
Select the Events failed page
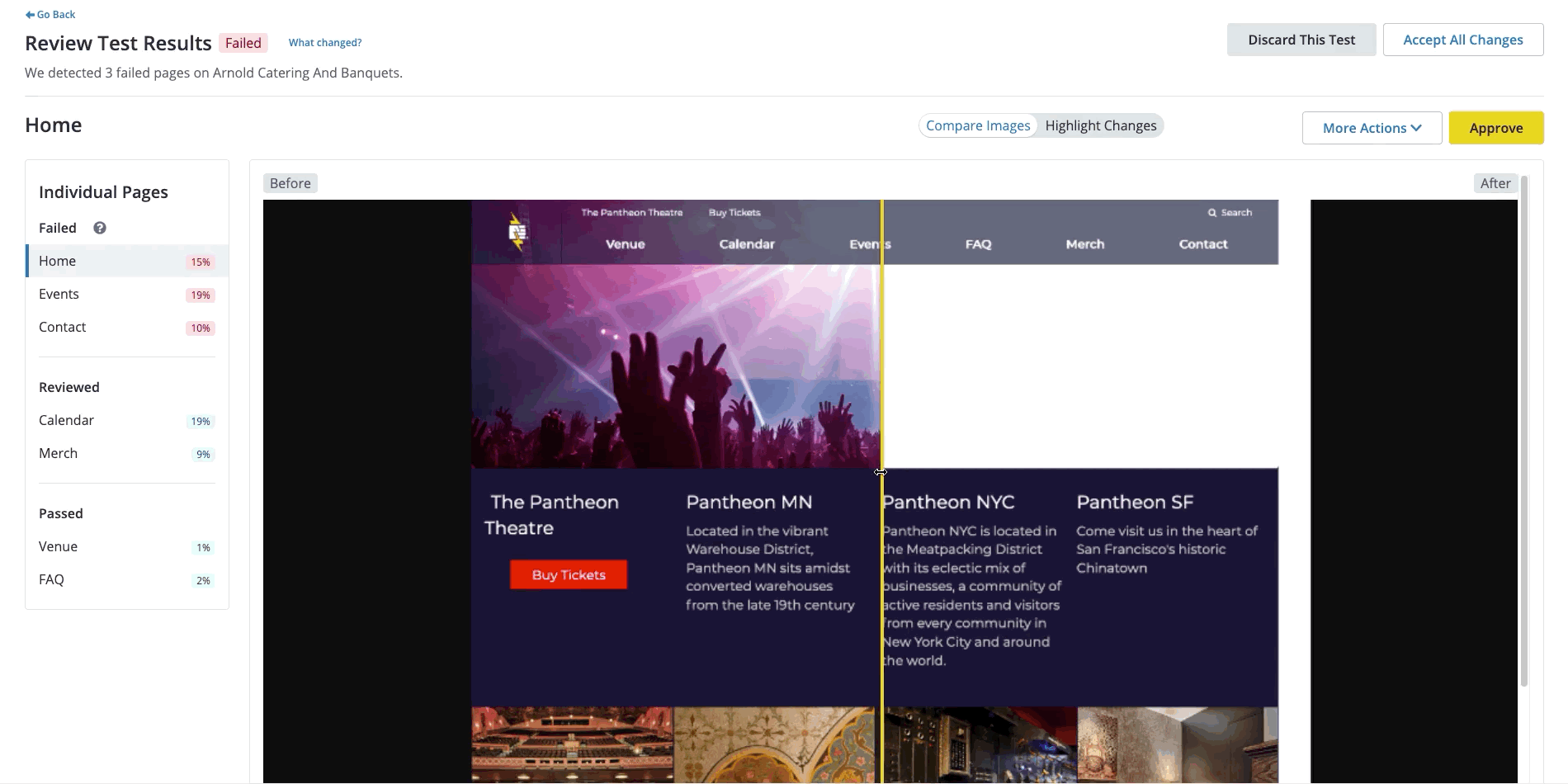[x=127, y=294]
